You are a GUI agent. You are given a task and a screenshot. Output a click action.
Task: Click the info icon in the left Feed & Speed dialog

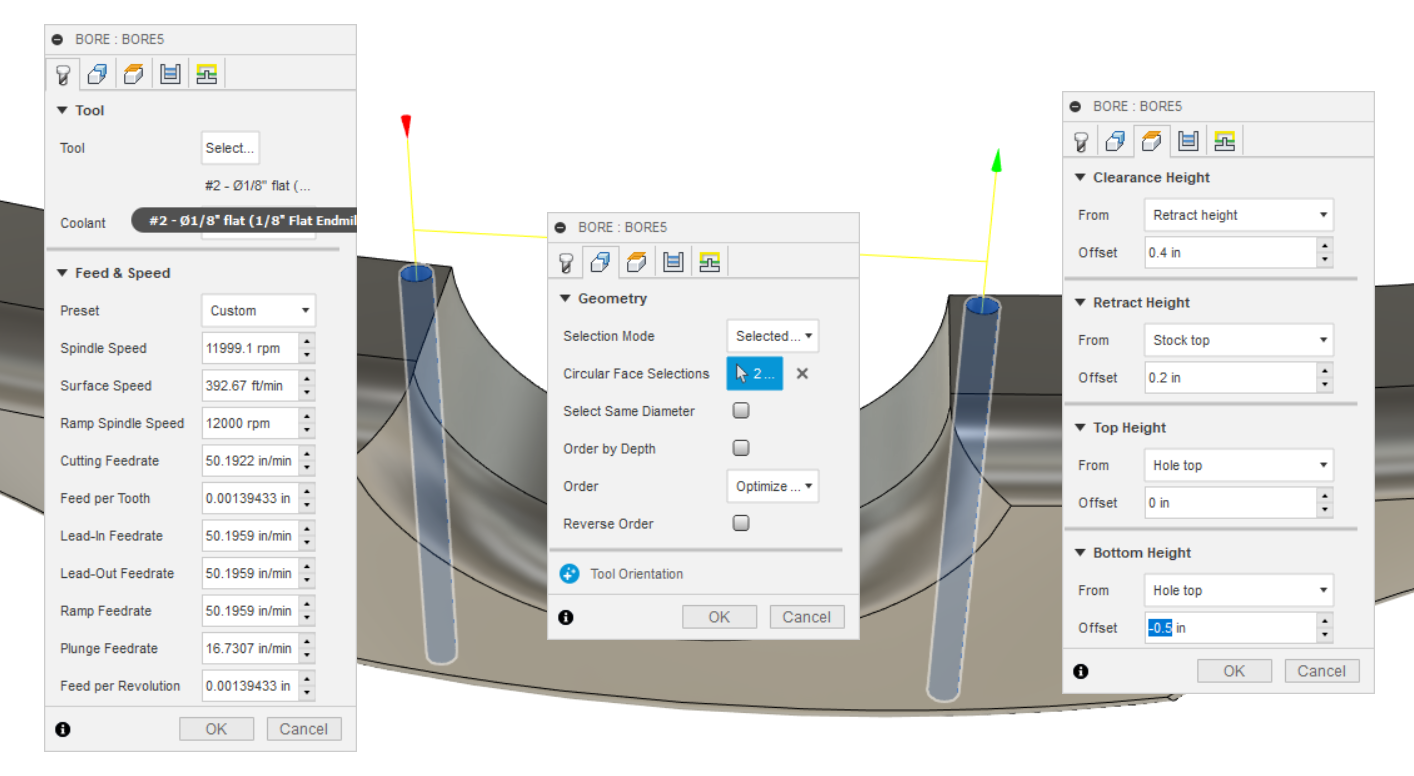coord(63,730)
